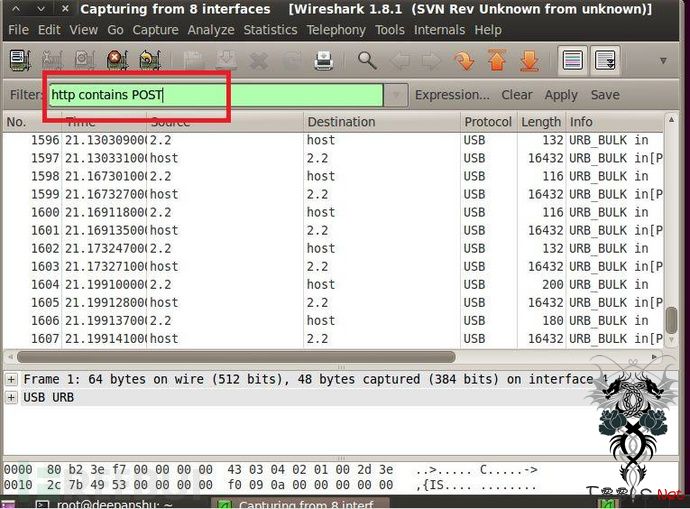The image size is (690, 509).
Task: Jump to the first packet
Action: [496, 61]
